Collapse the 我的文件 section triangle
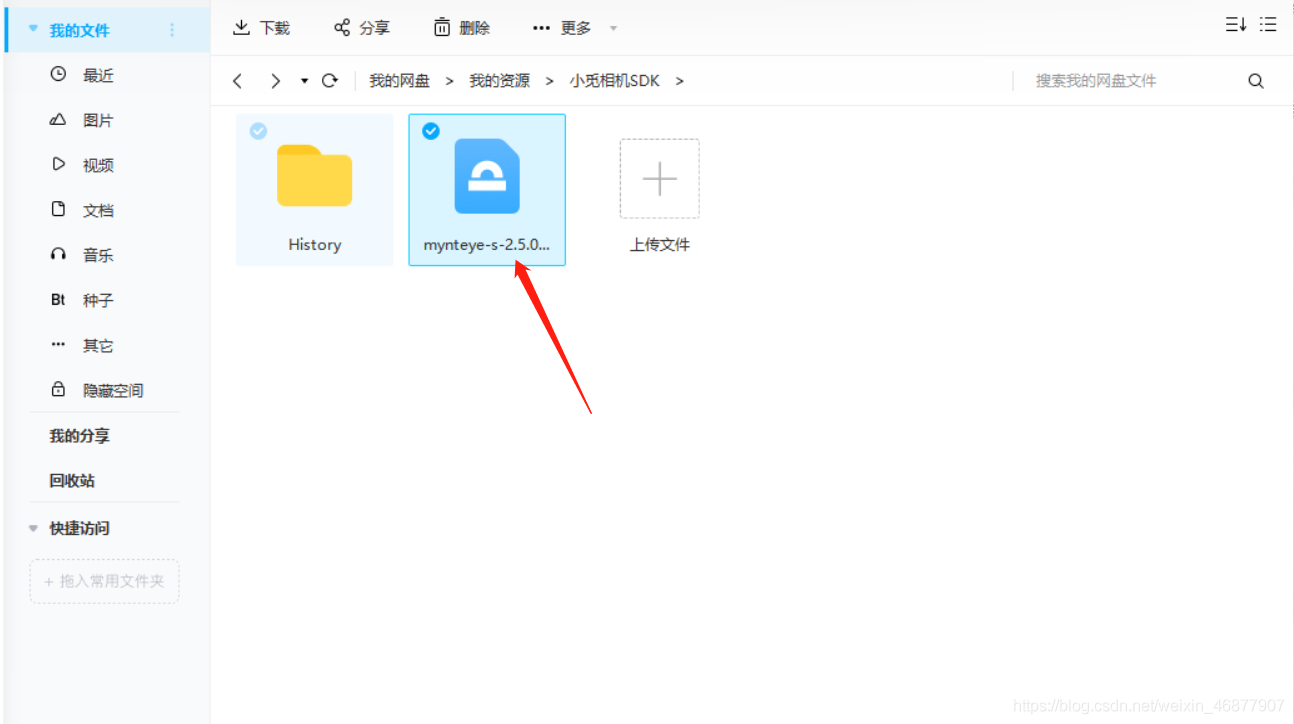The image size is (1294, 724). click(33, 30)
